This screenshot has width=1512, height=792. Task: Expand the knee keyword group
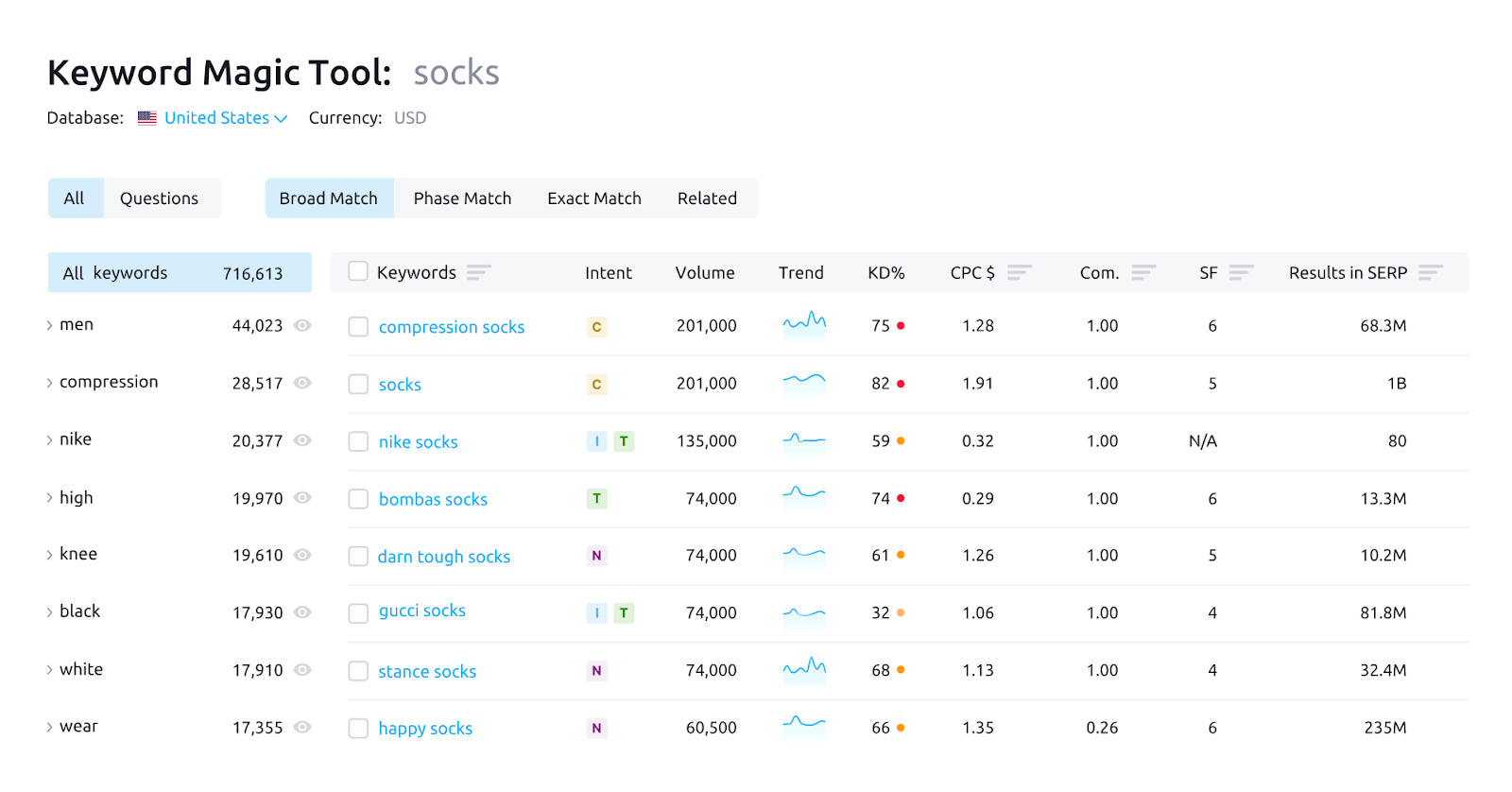(x=49, y=555)
